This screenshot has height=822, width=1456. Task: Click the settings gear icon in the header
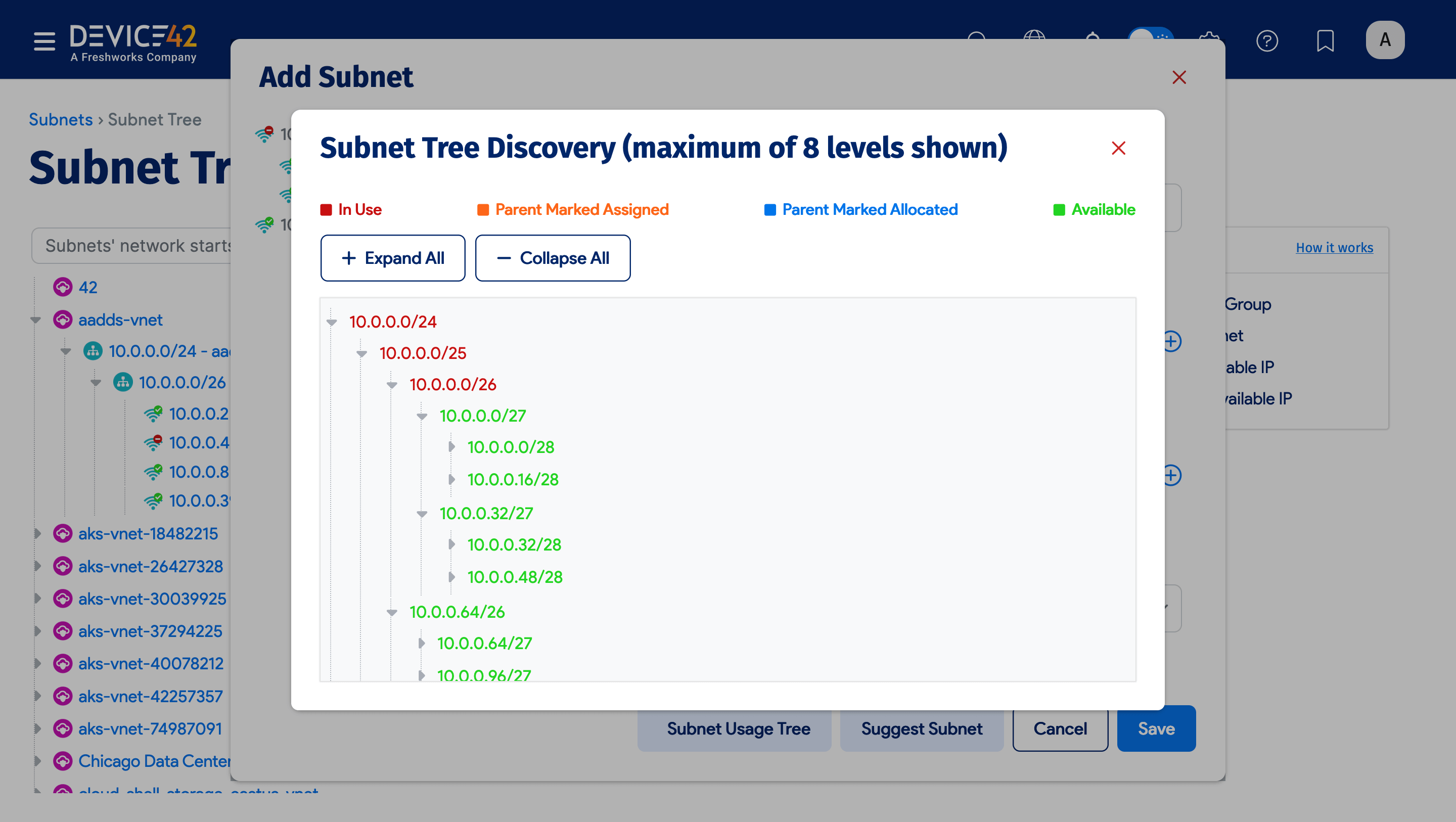[1210, 39]
